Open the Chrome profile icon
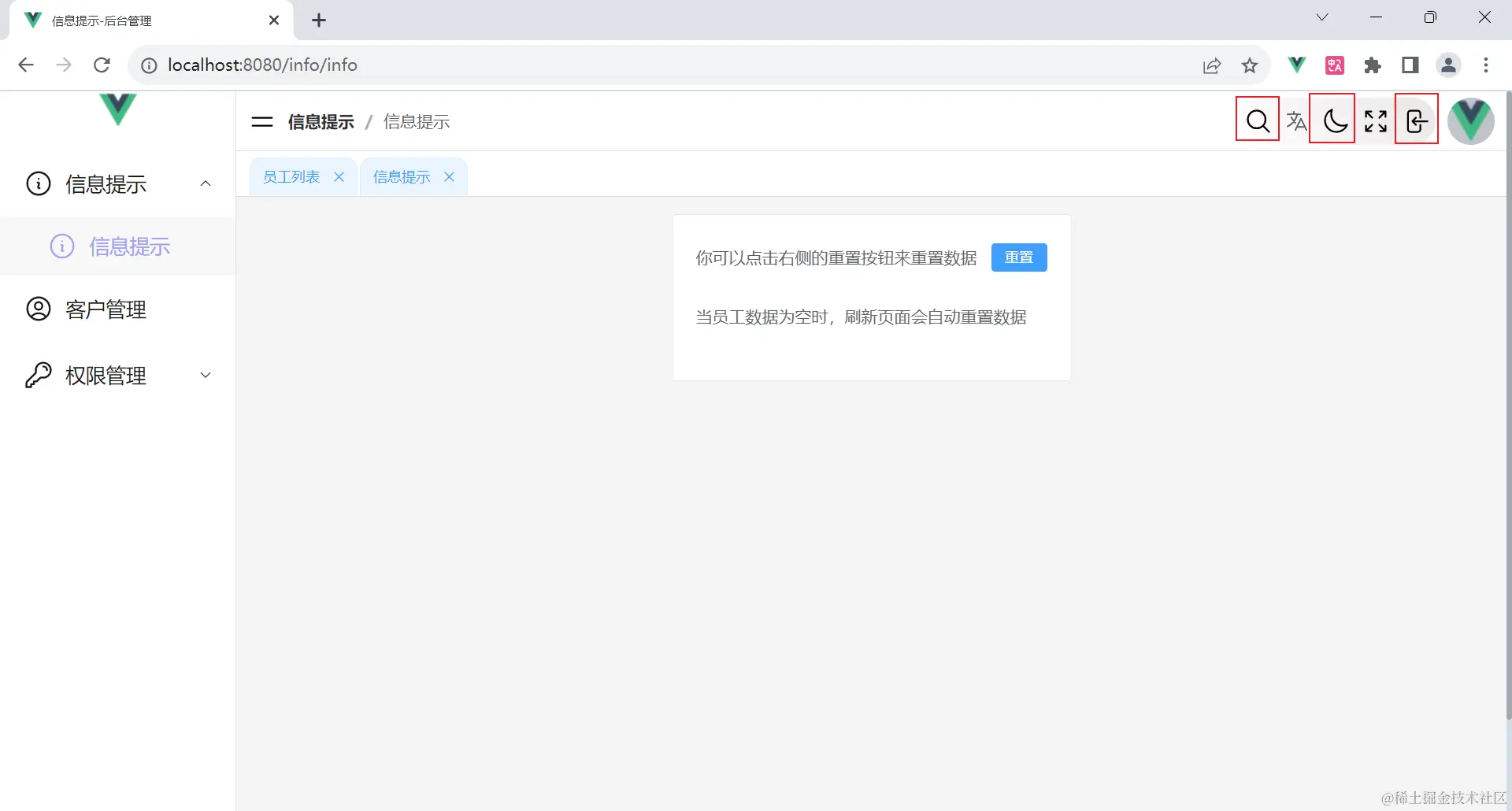Viewport: 1512px width, 811px height. [x=1448, y=65]
